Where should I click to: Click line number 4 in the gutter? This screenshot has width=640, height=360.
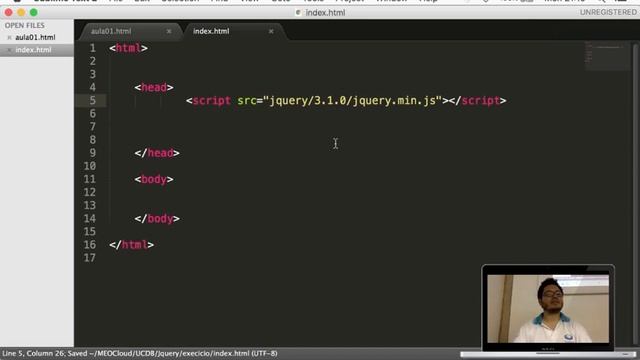point(93,87)
